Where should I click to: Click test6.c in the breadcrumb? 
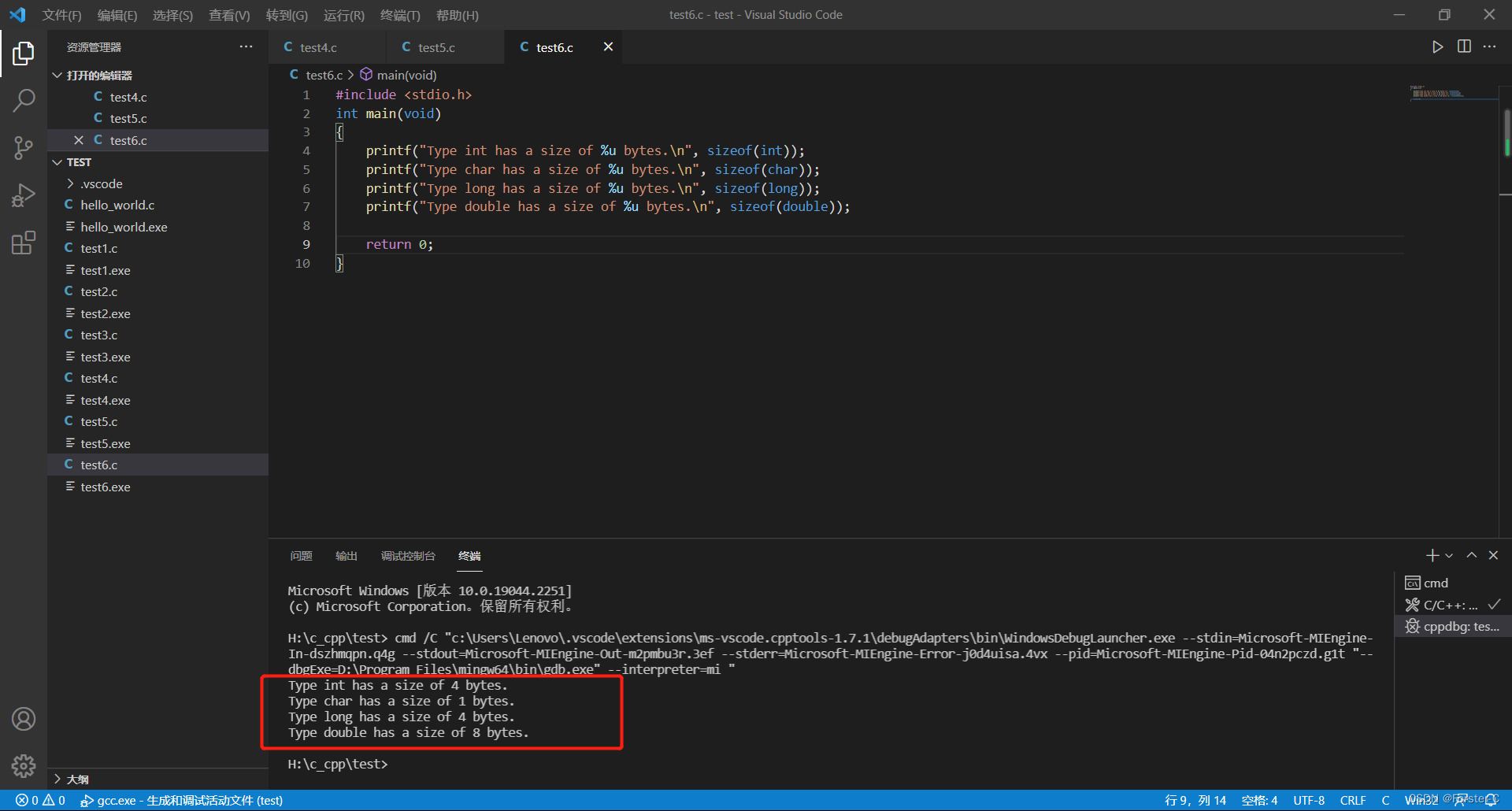[324, 75]
